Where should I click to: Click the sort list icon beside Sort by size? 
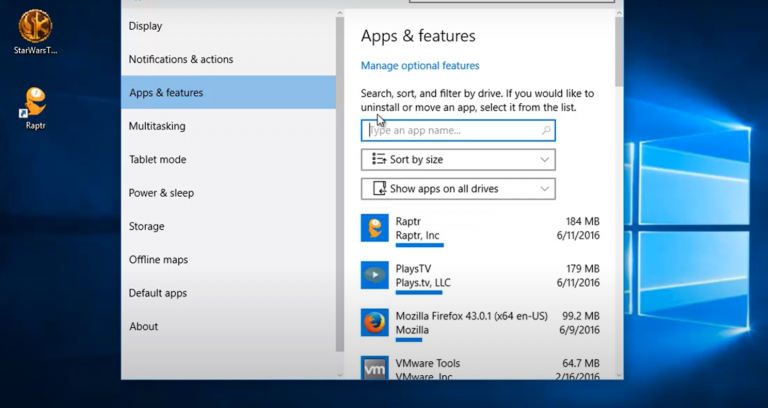[379, 159]
